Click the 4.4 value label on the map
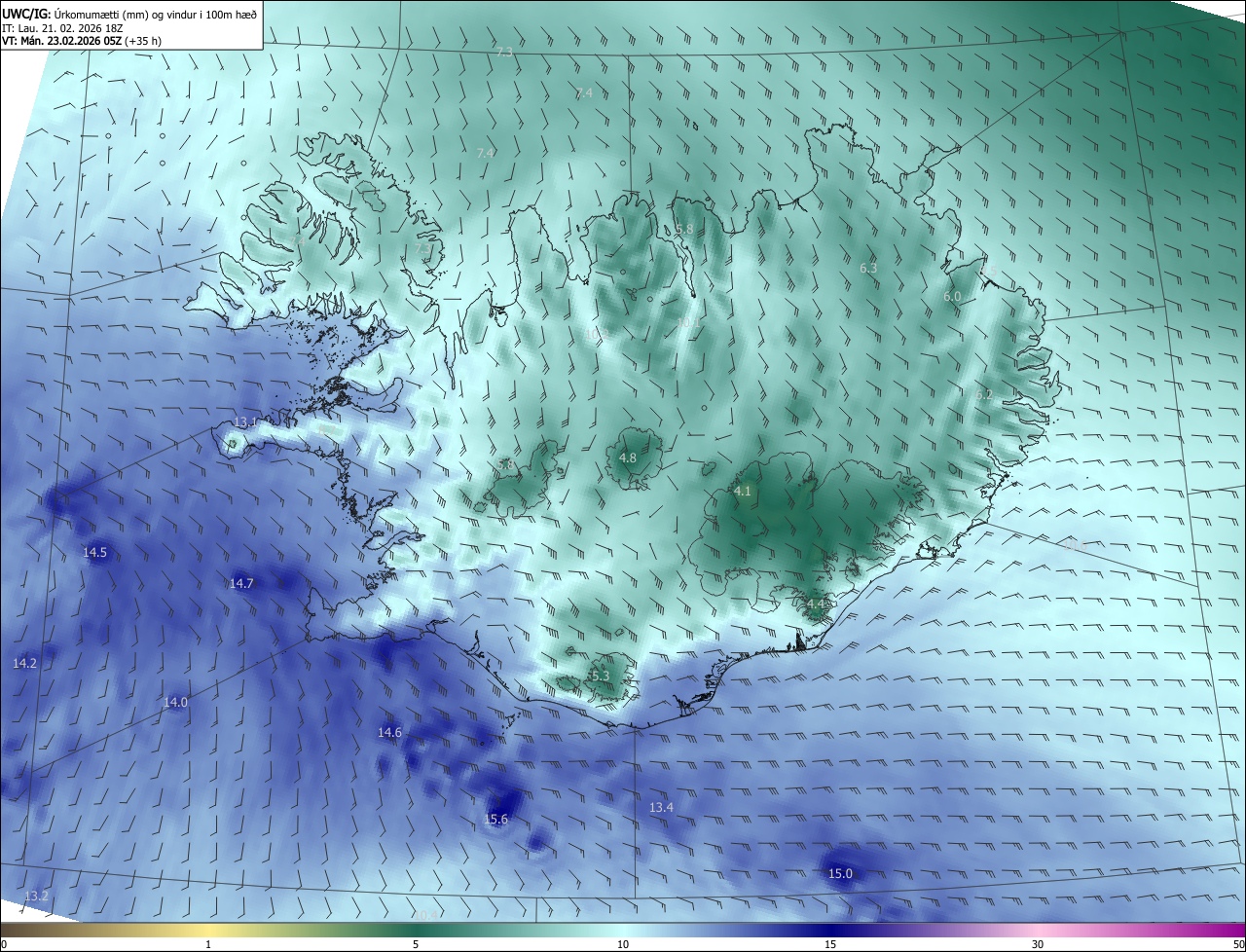 coord(816,604)
